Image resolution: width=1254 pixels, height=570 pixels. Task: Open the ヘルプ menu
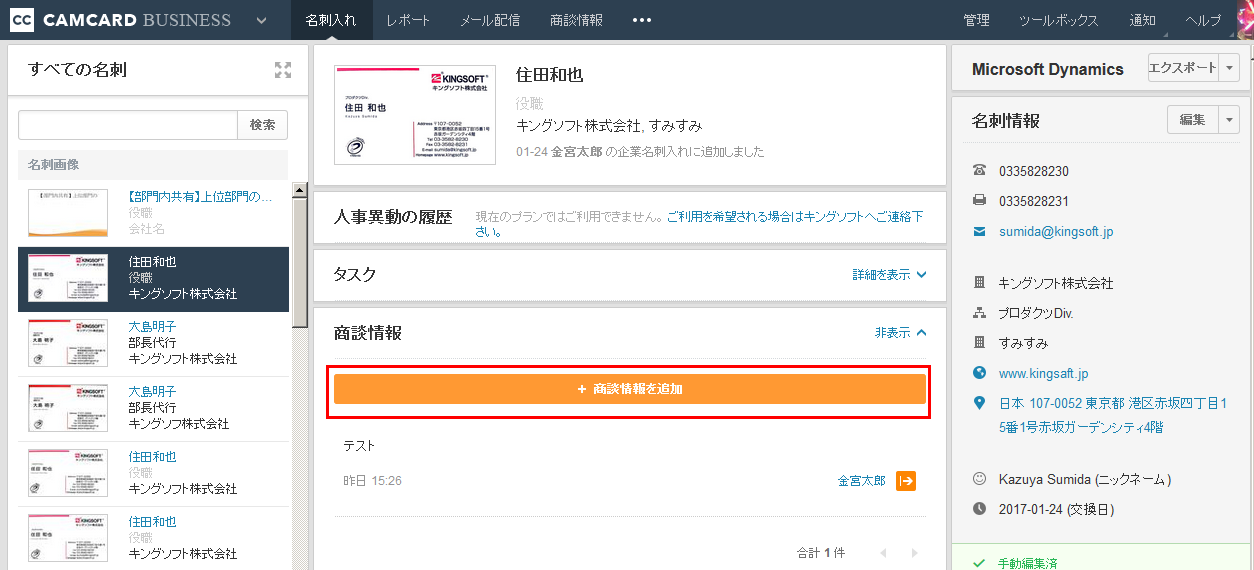point(1203,20)
